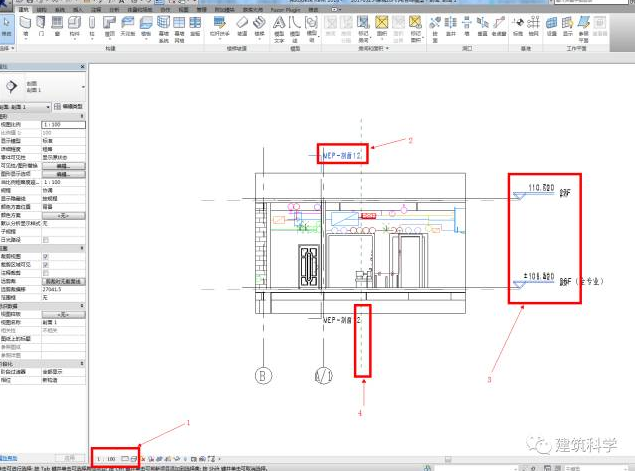Select the Level datum tool
Image resolution: width=635 pixels, height=471 pixels.
[x=518, y=26]
